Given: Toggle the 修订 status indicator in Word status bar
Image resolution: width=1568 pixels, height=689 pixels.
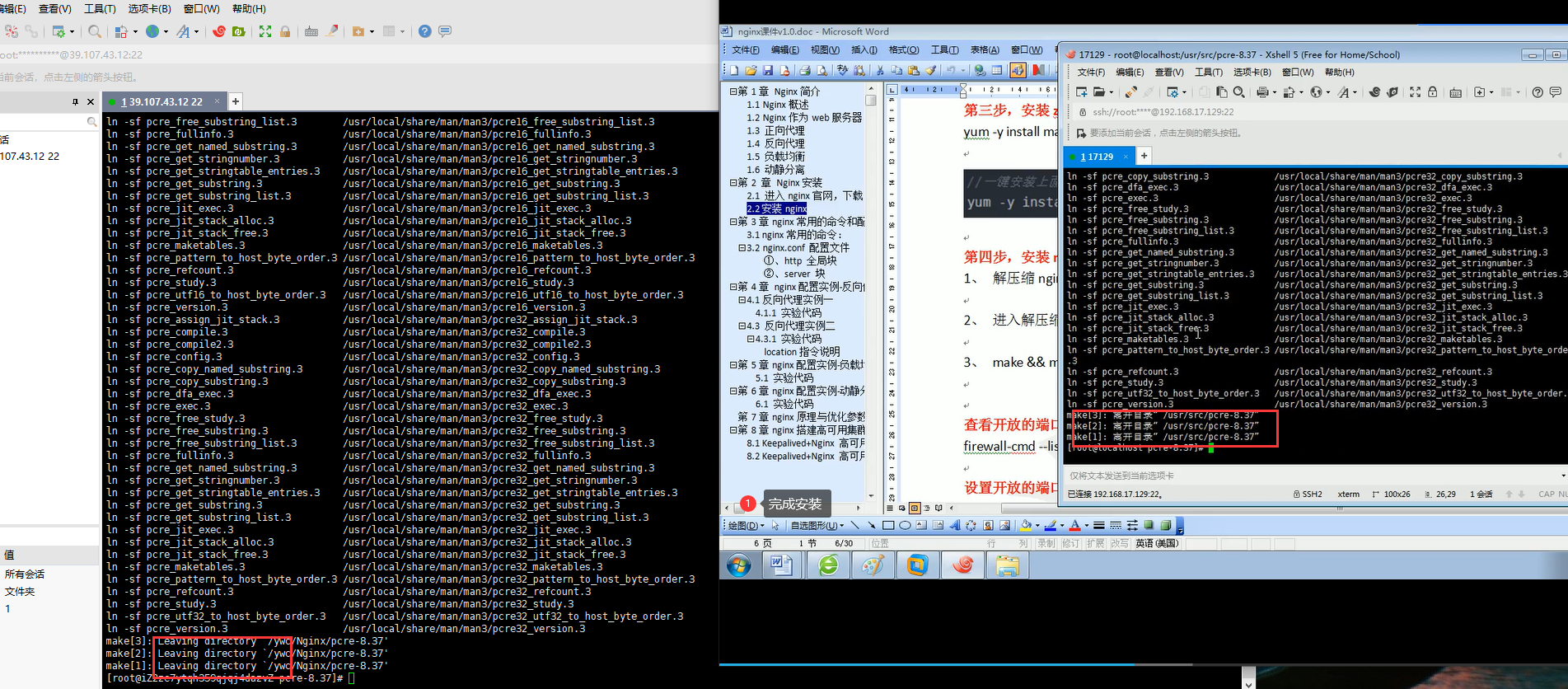Looking at the screenshot, I should click(1070, 544).
